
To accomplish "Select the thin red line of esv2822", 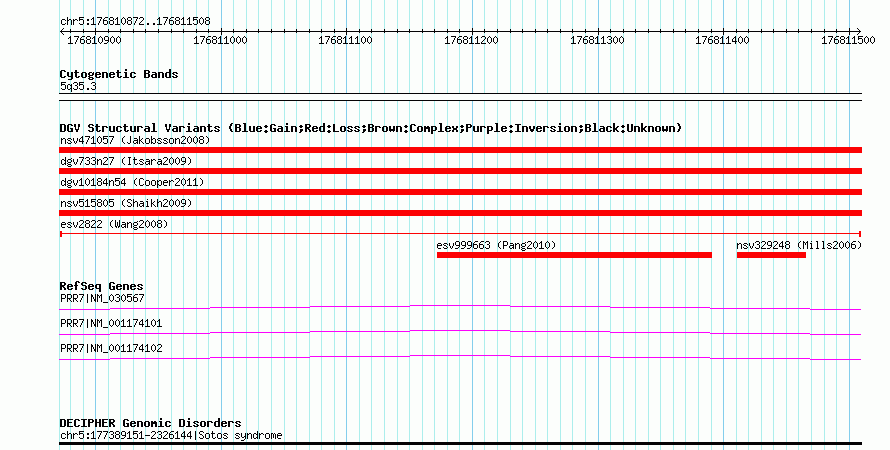I will pyautogui.click(x=460, y=233).
